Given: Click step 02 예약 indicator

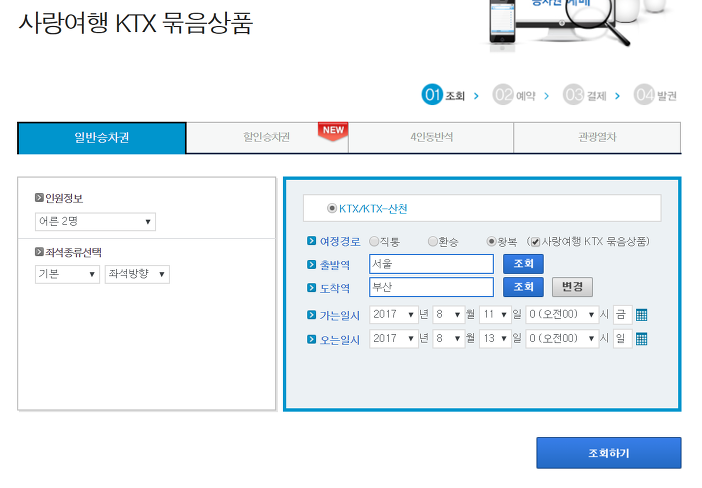Looking at the screenshot, I should tap(514, 95).
